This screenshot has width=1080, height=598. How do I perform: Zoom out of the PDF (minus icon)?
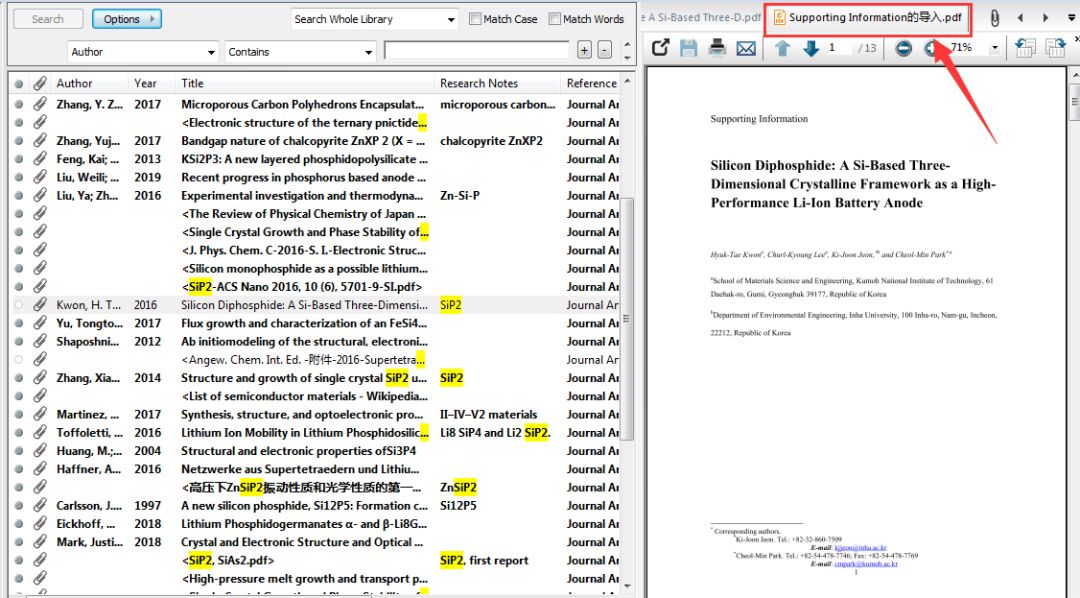coord(904,48)
